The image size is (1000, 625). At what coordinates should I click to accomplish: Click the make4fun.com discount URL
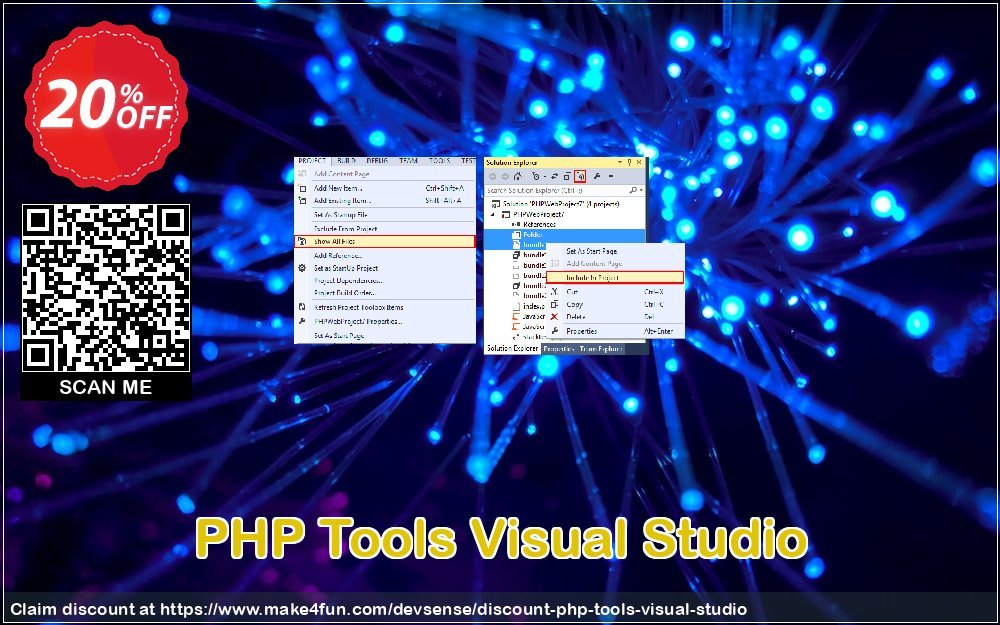[x=453, y=609]
